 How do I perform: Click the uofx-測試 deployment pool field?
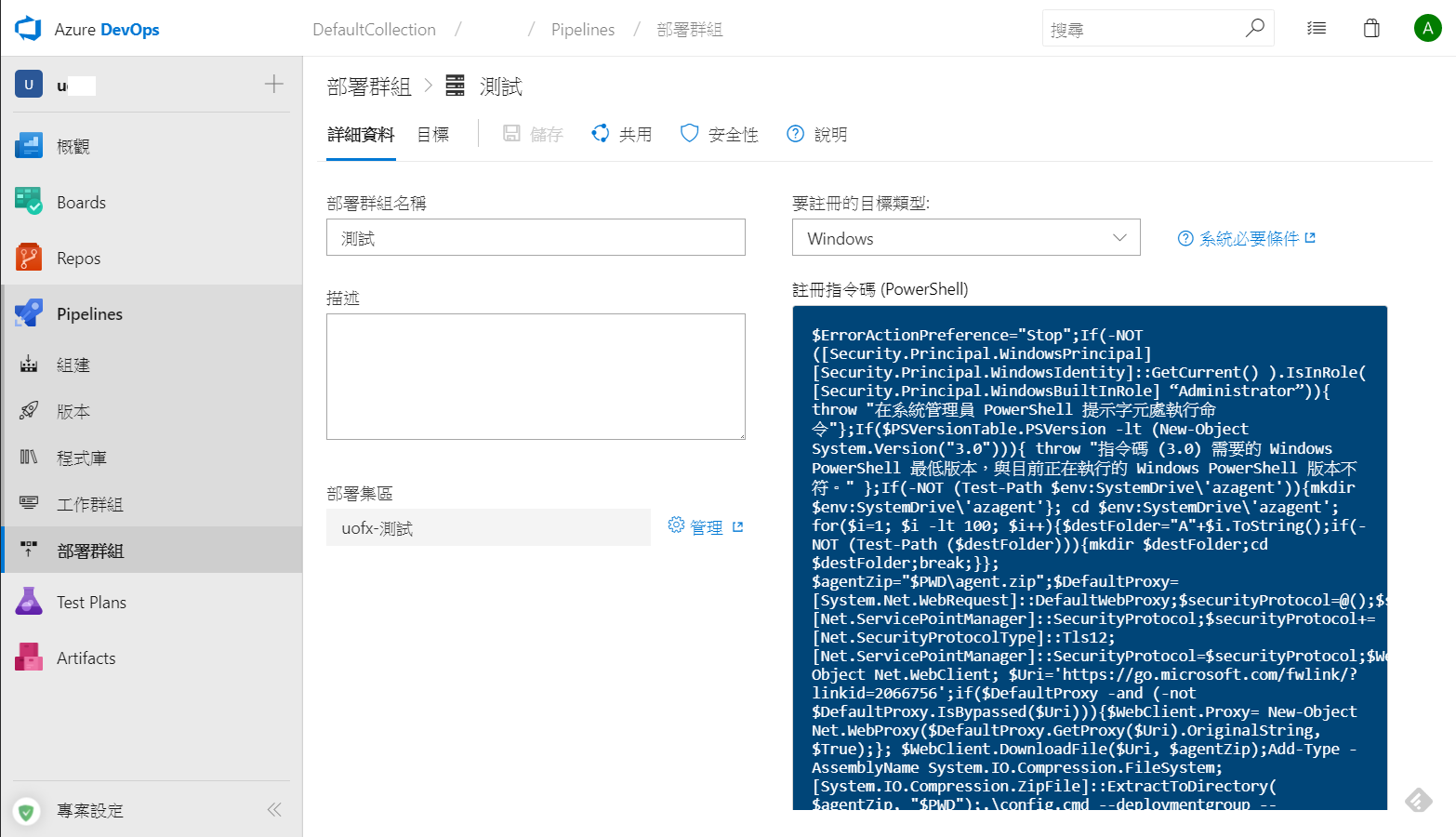point(488,527)
